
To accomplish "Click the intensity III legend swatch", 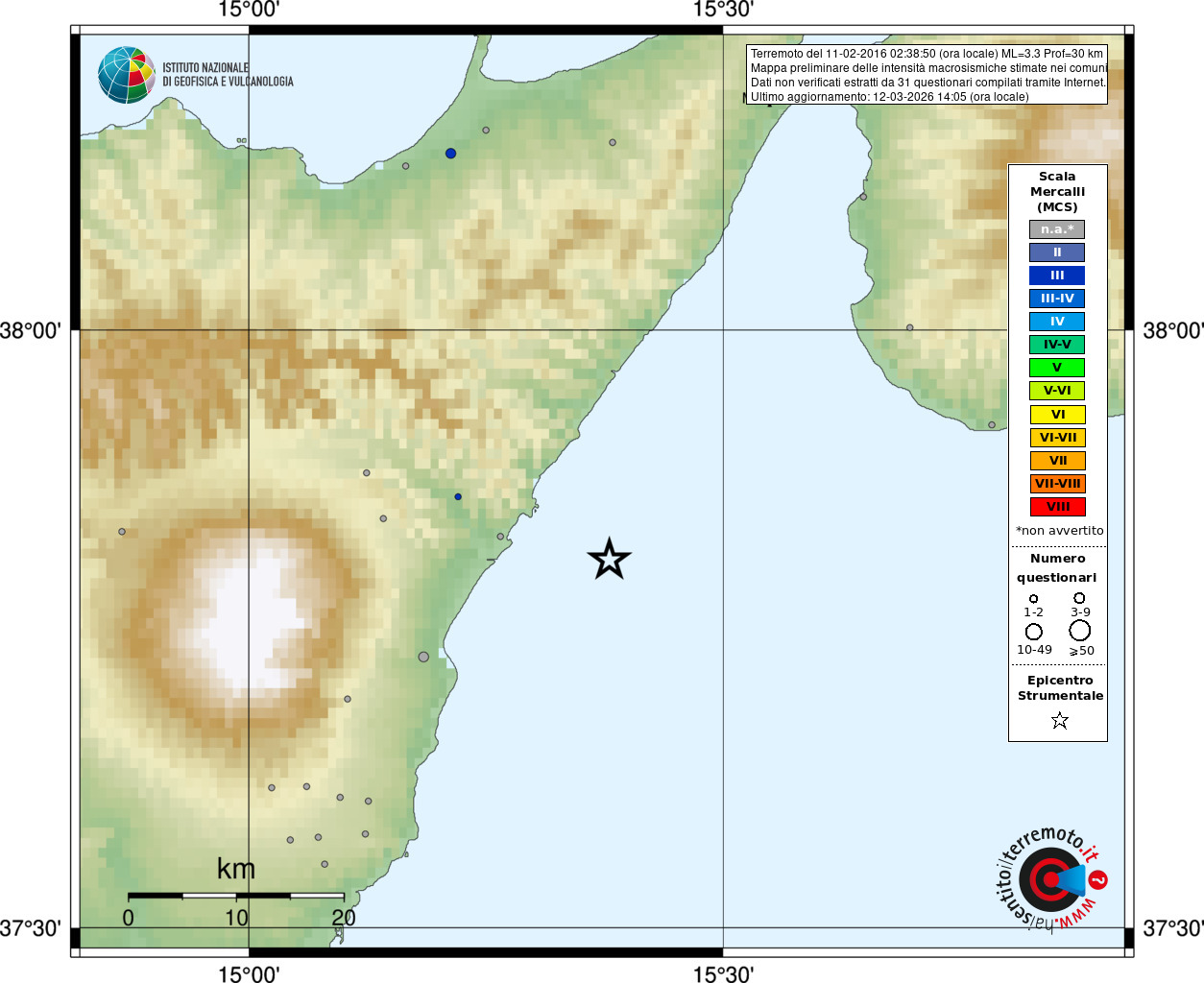I will [x=1057, y=276].
